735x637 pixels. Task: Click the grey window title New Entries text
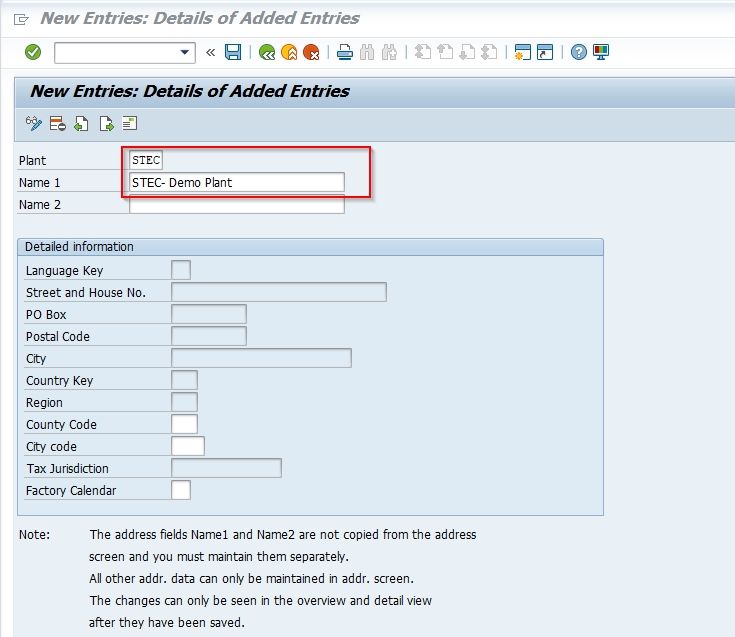pos(200,18)
